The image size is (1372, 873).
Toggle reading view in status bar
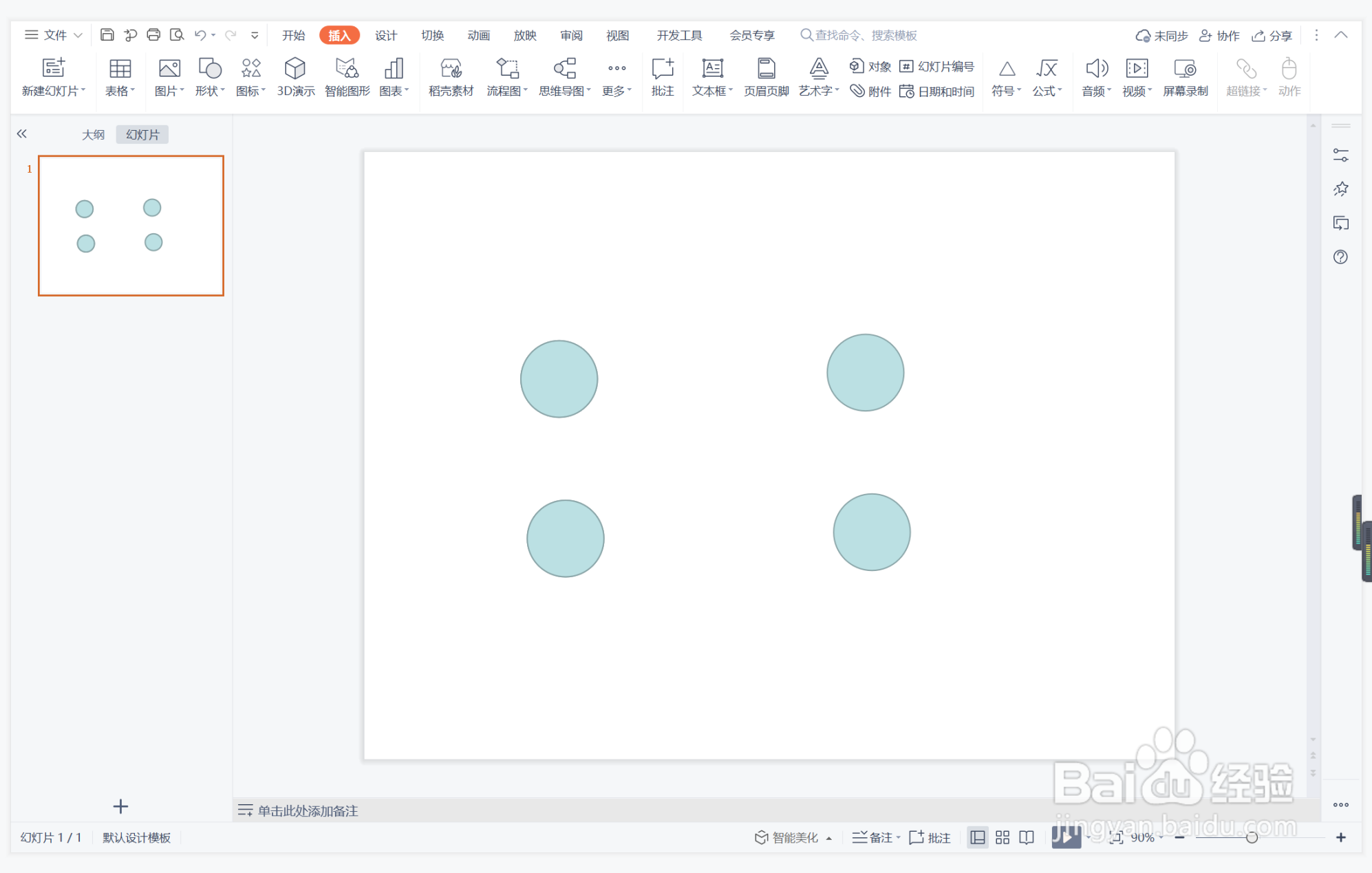(x=1026, y=837)
